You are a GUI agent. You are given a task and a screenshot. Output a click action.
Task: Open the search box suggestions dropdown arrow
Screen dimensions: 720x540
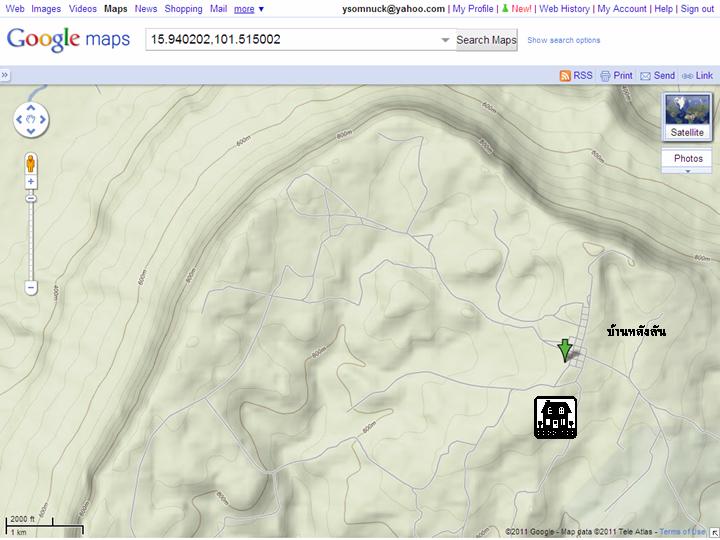click(446, 41)
